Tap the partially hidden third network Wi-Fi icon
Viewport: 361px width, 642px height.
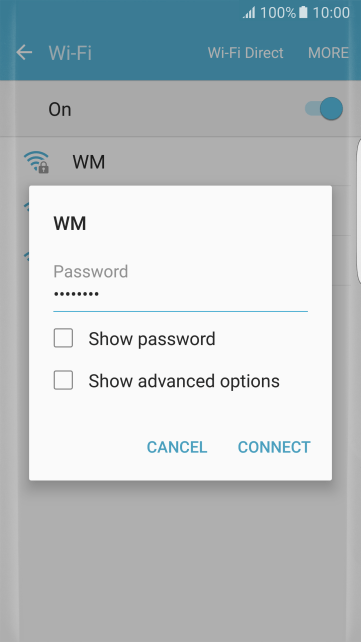point(26,256)
